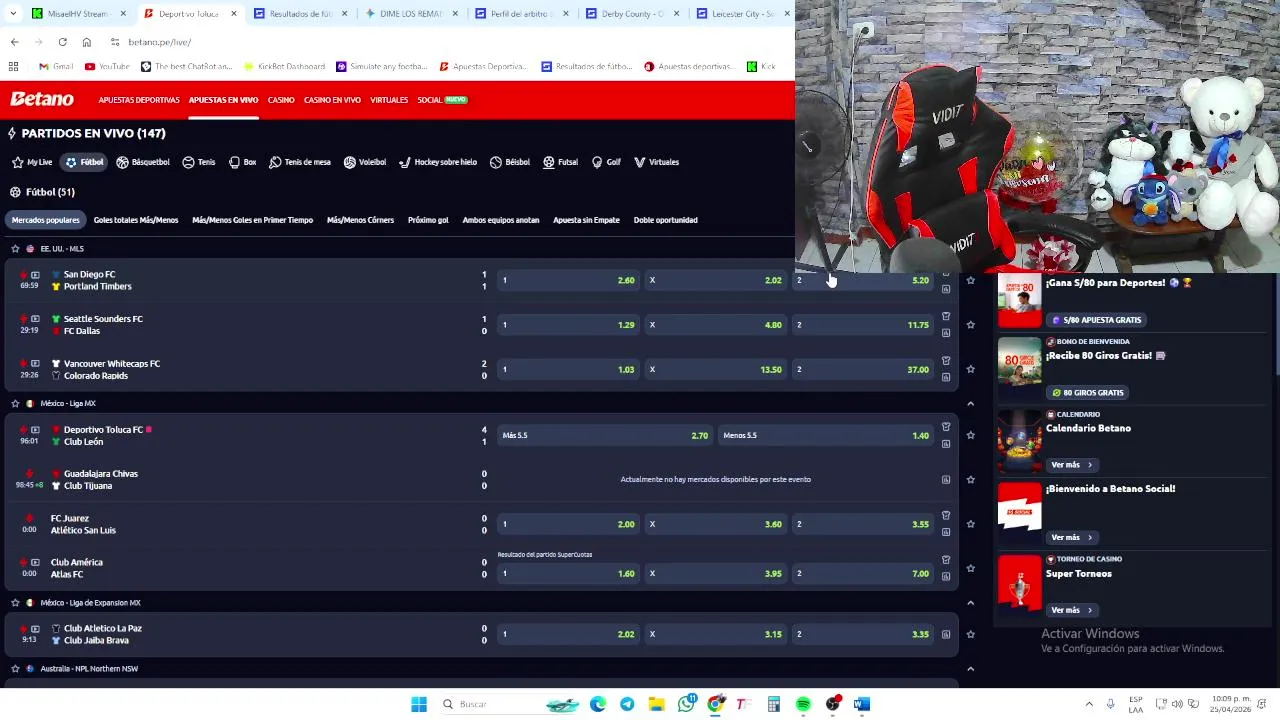Open live stream icon for Seattle Sounders match
The height and width of the screenshot is (720, 1280).
[35, 319]
